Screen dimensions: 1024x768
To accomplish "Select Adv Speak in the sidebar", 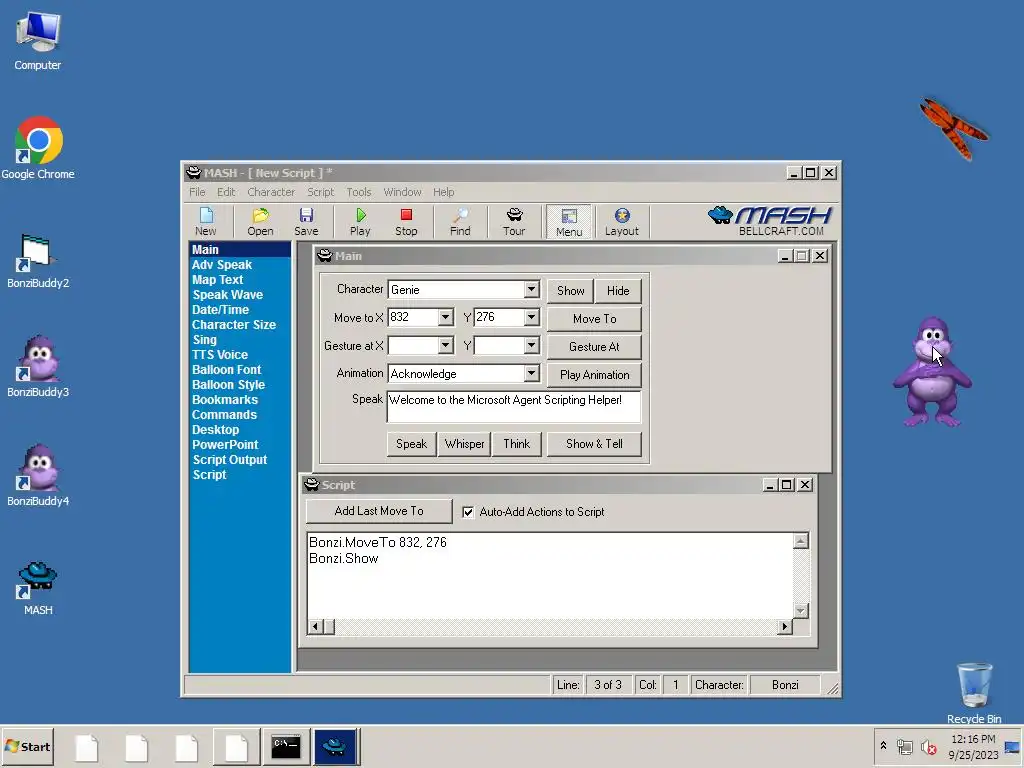I will point(222,264).
